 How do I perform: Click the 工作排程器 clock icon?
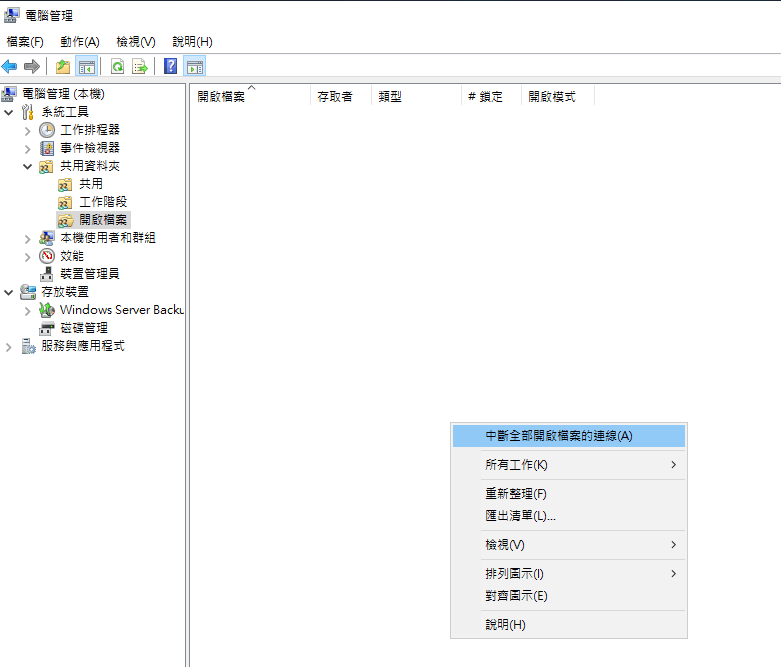click(47, 130)
